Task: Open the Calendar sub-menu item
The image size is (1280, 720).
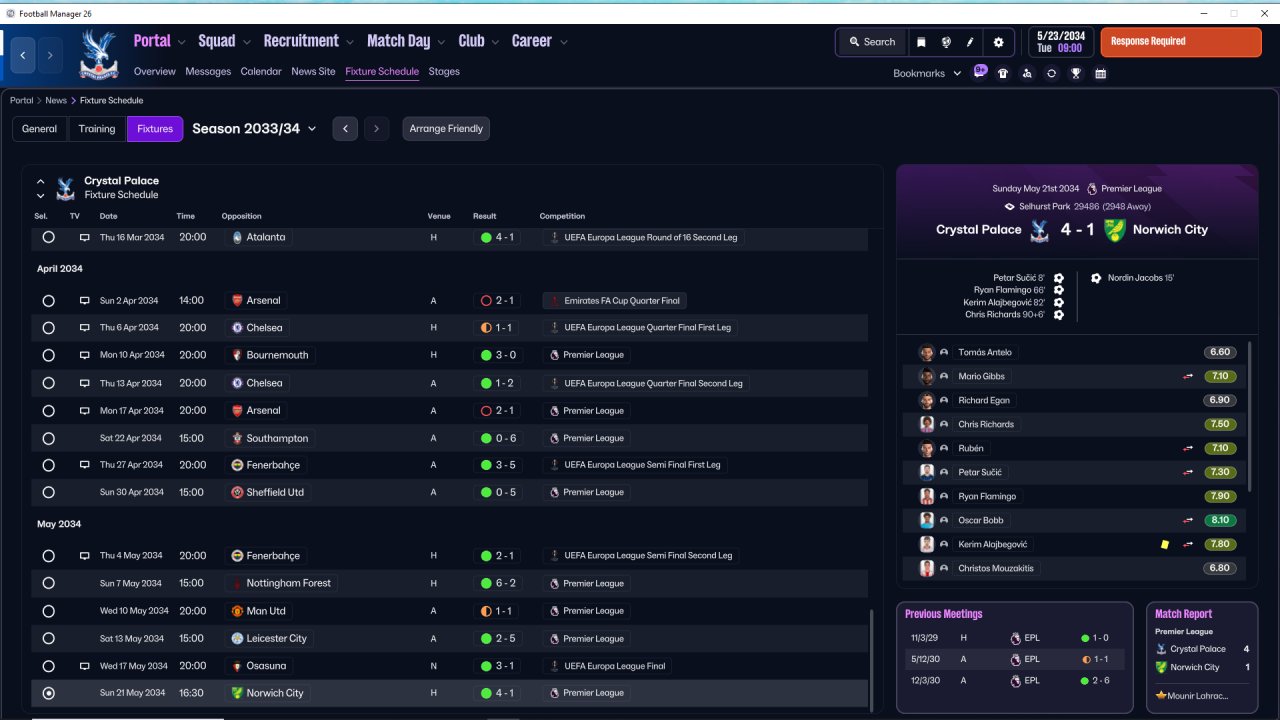Action: pos(261,72)
